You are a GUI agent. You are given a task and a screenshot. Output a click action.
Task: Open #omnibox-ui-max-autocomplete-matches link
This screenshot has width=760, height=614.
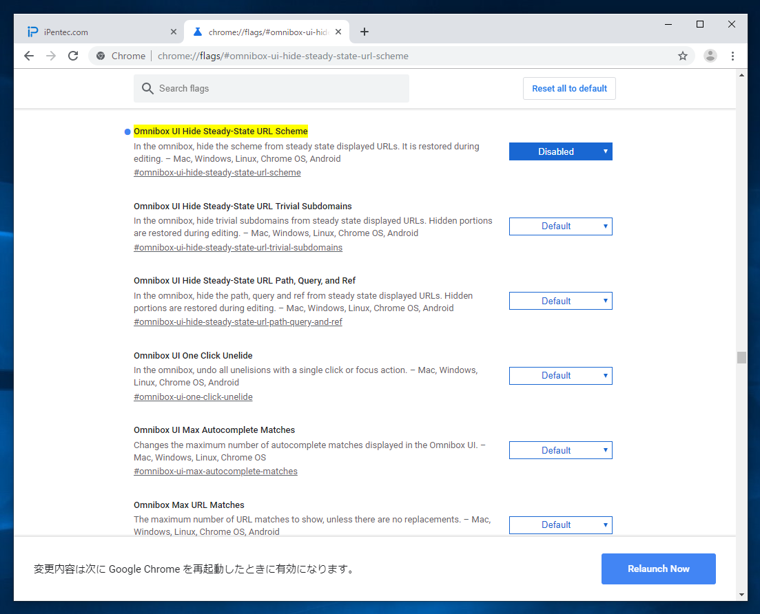pos(216,471)
